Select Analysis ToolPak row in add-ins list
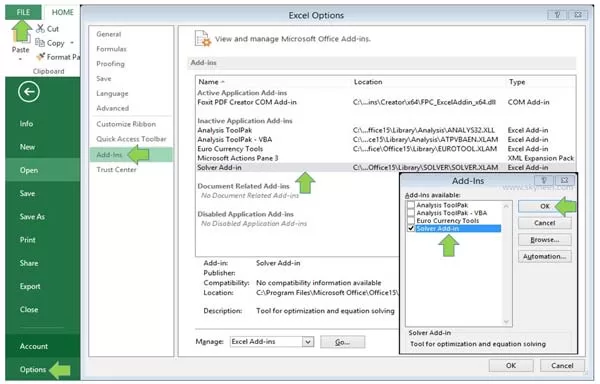The image size is (600, 384). tap(385, 130)
